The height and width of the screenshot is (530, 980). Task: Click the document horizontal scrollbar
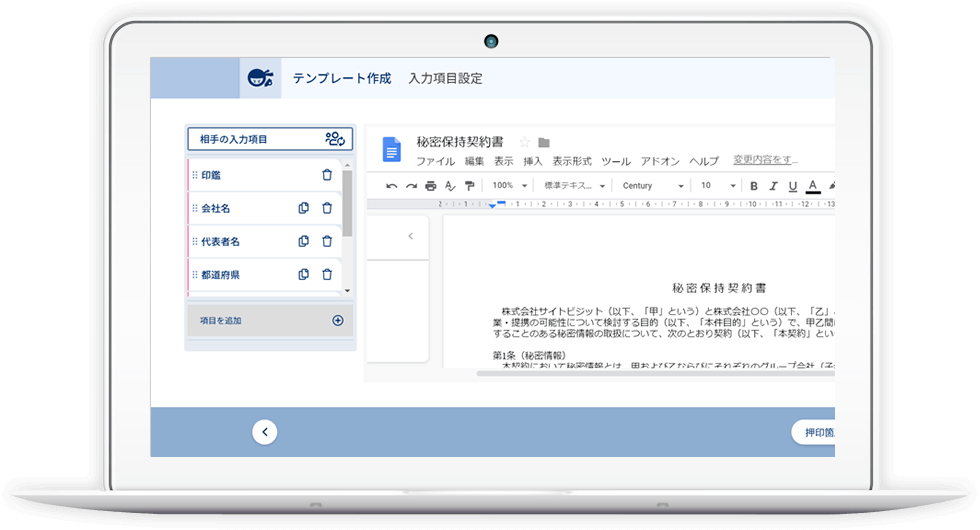point(656,373)
